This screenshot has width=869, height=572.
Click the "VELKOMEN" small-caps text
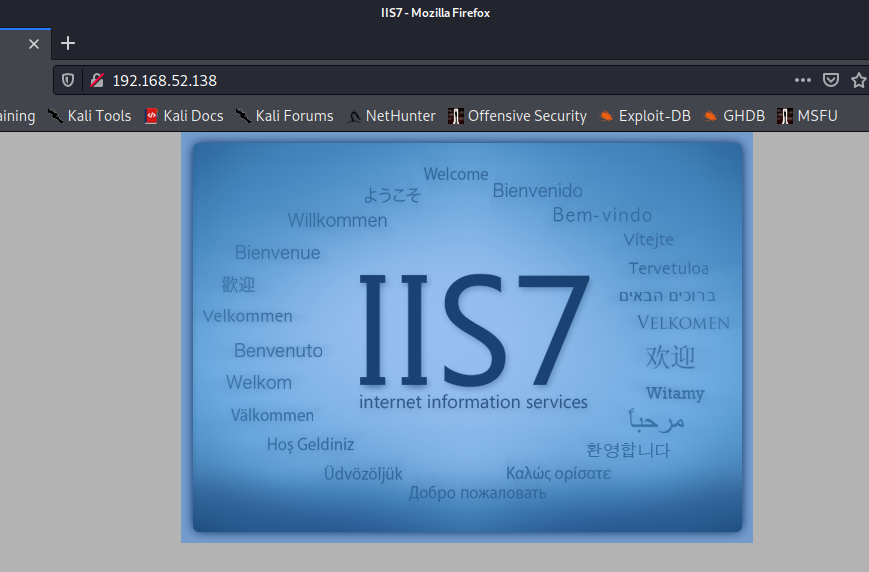coord(683,323)
